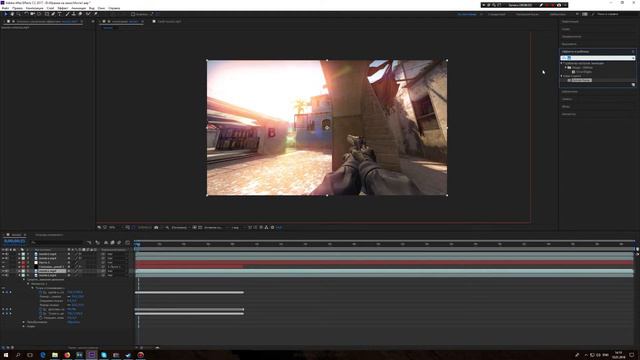The height and width of the screenshot is (360, 640).
Task: Open the Окно menu
Action: point(101,8)
